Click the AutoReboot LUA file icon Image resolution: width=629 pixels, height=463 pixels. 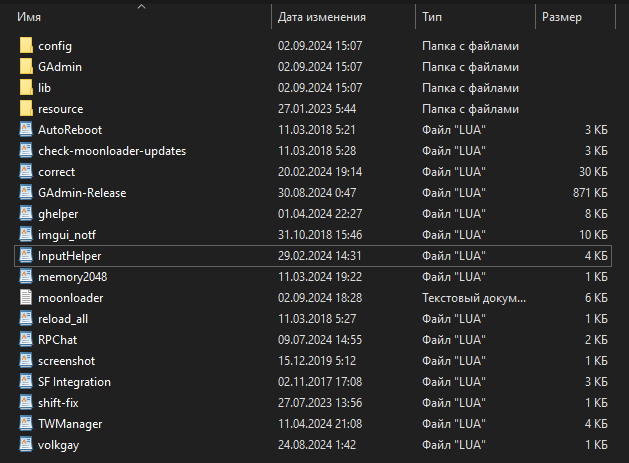coord(26,130)
